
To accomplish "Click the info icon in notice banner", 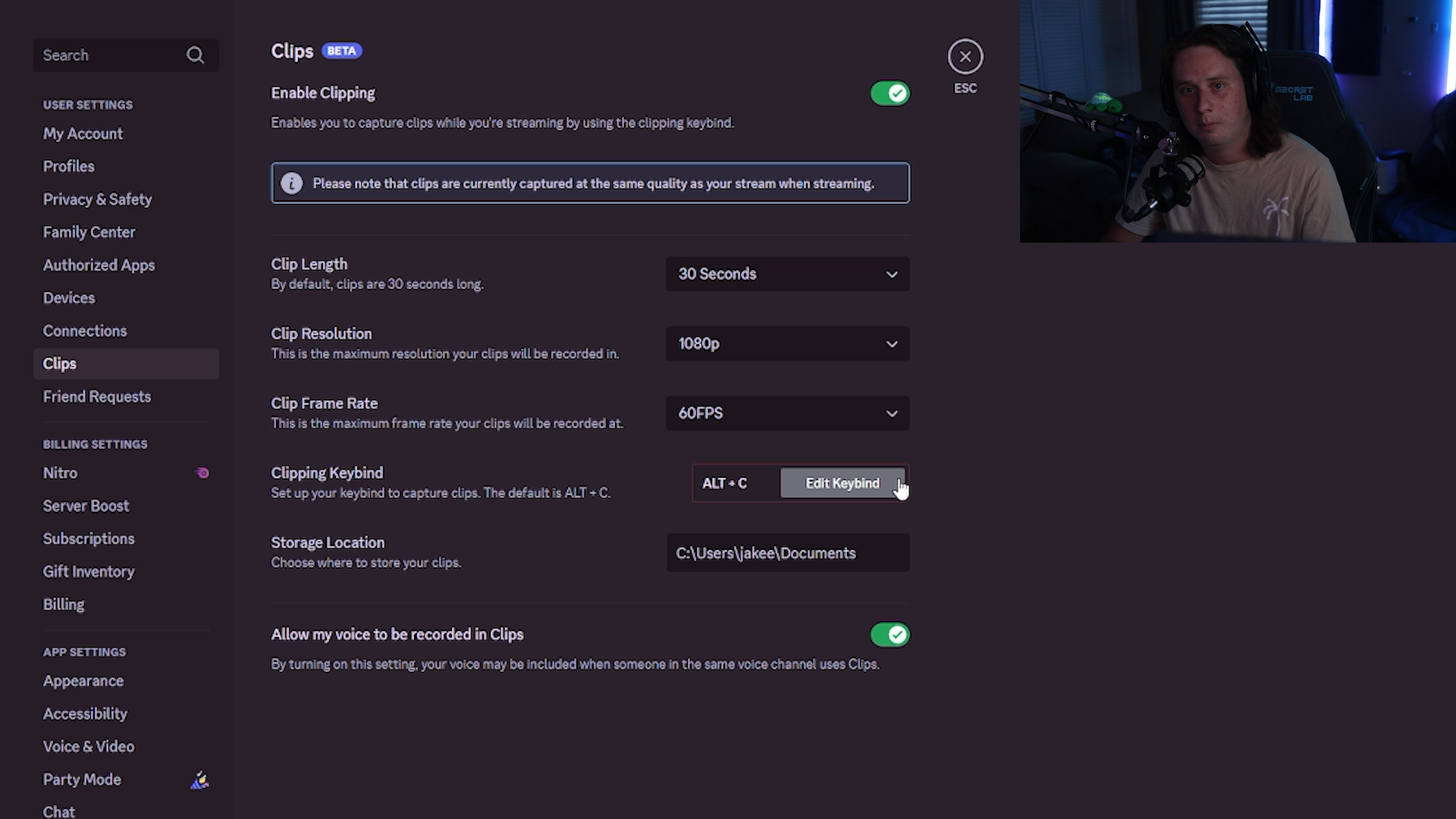I will (x=291, y=184).
